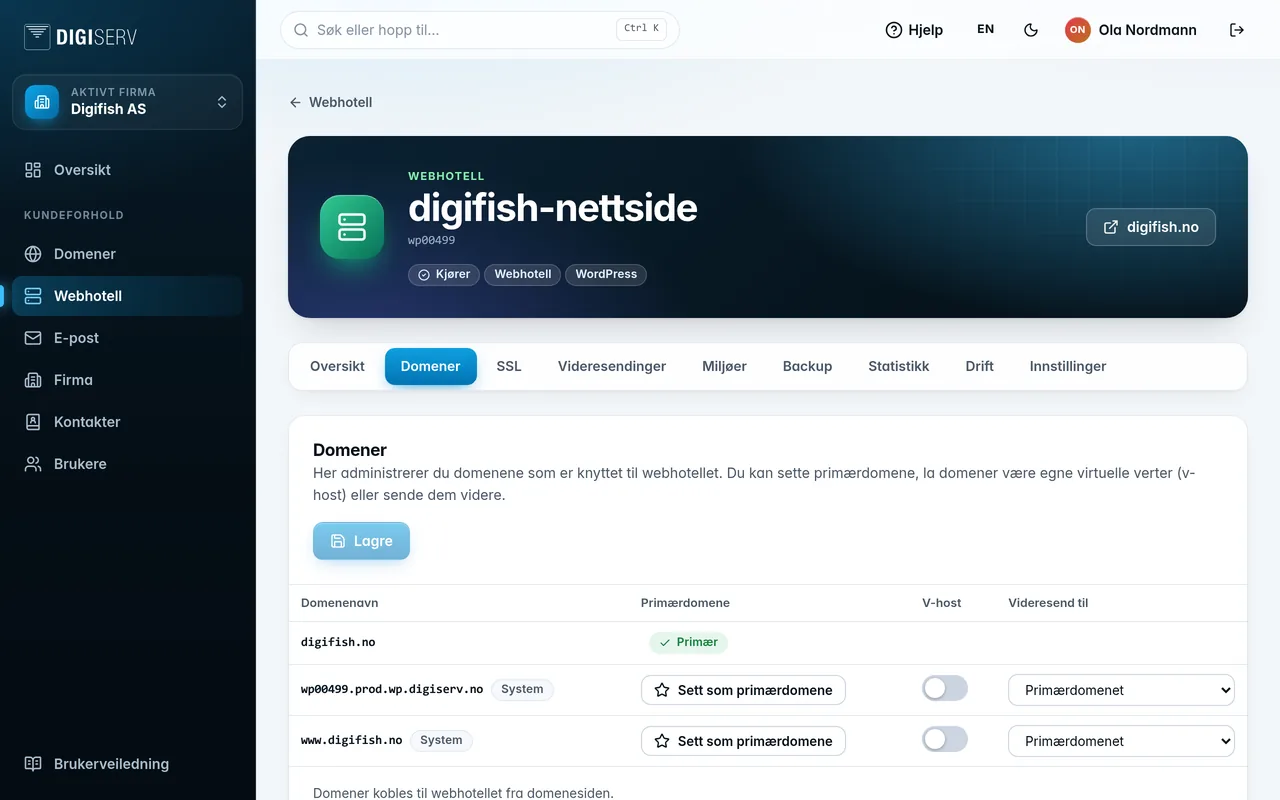Viewport: 1280px width, 800px height.
Task: Switch to the Backup tab
Action: click(x=807, y=366)
